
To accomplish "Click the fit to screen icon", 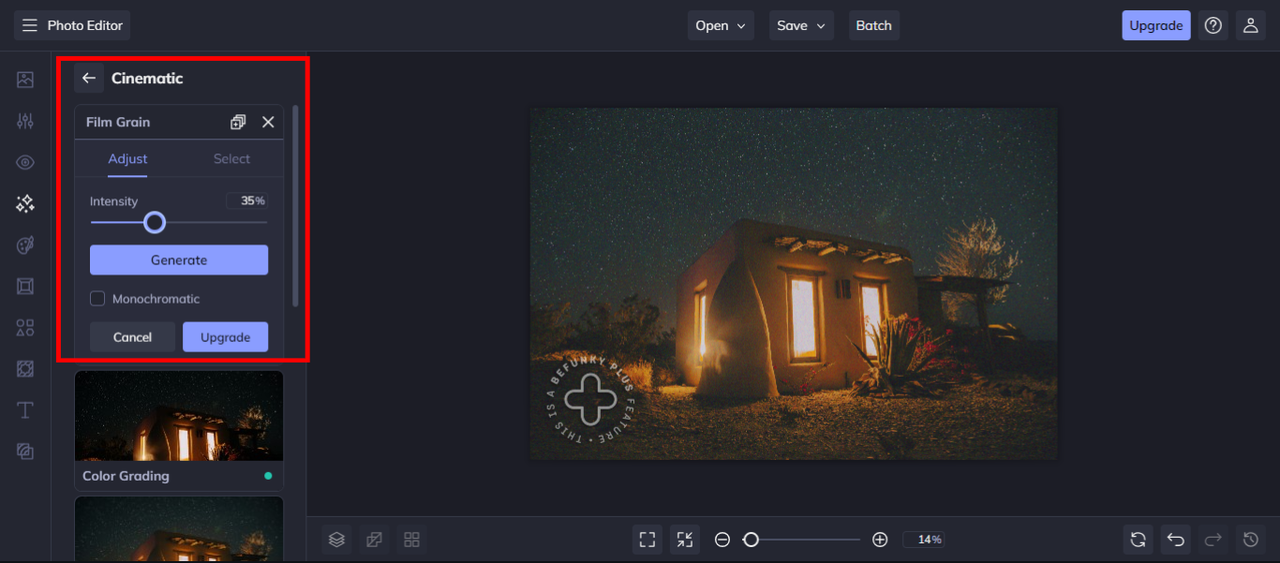I will tap(648, 539).
